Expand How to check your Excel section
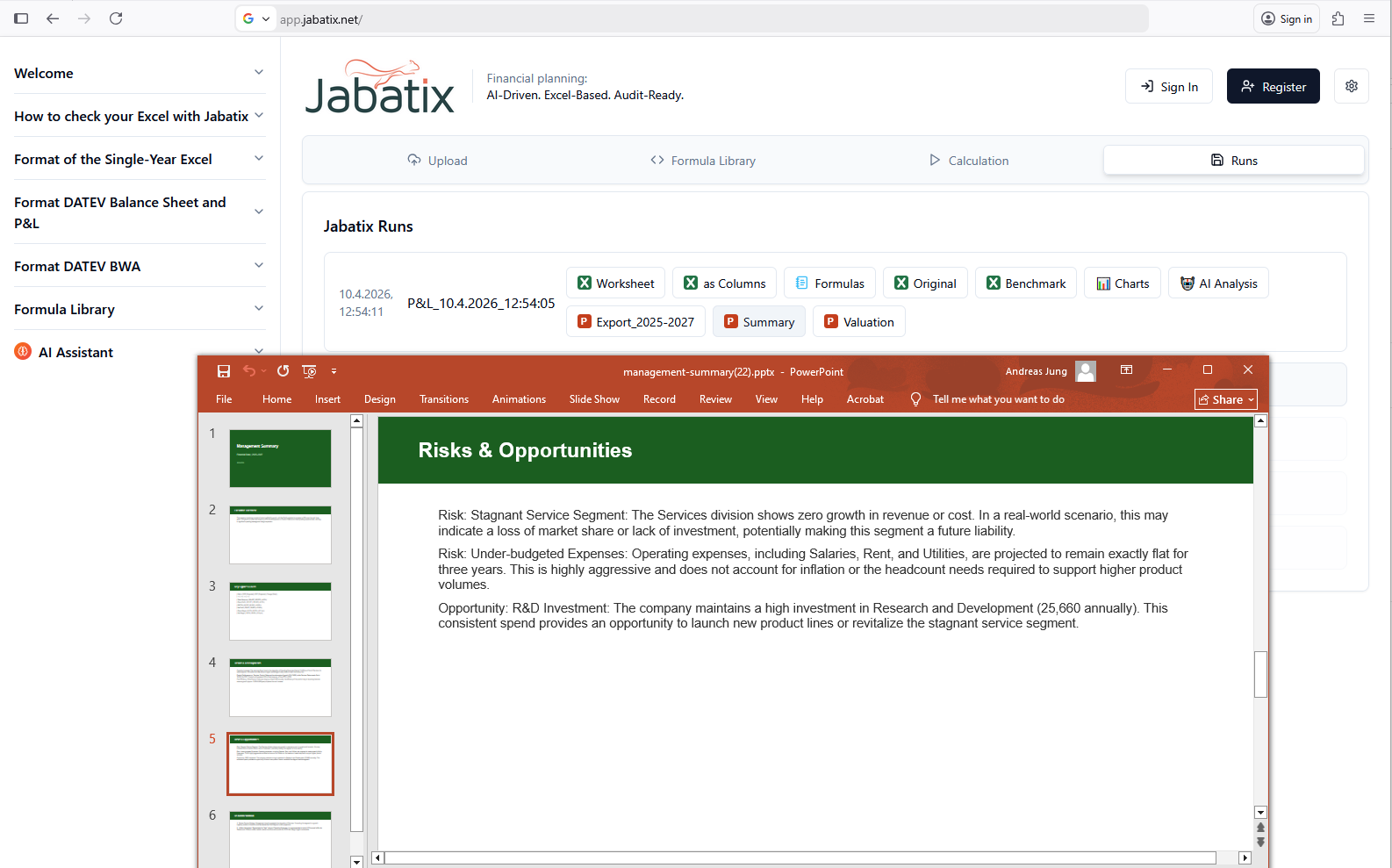The height and width of the screenshot is (868, 1392). [139, 116]
